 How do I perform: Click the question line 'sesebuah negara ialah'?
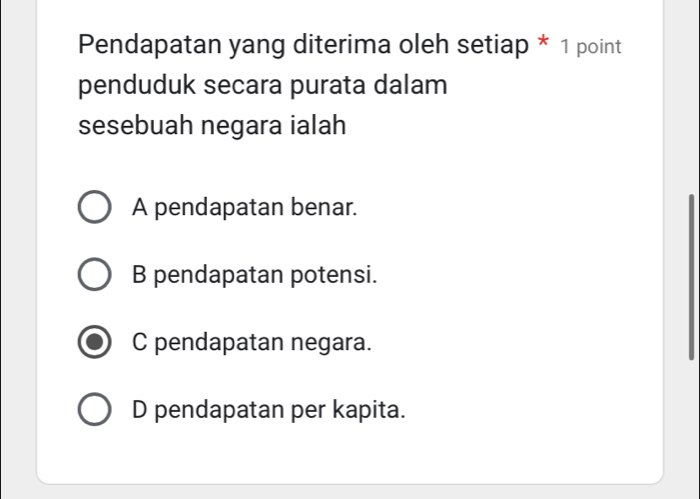pos(212,127)
